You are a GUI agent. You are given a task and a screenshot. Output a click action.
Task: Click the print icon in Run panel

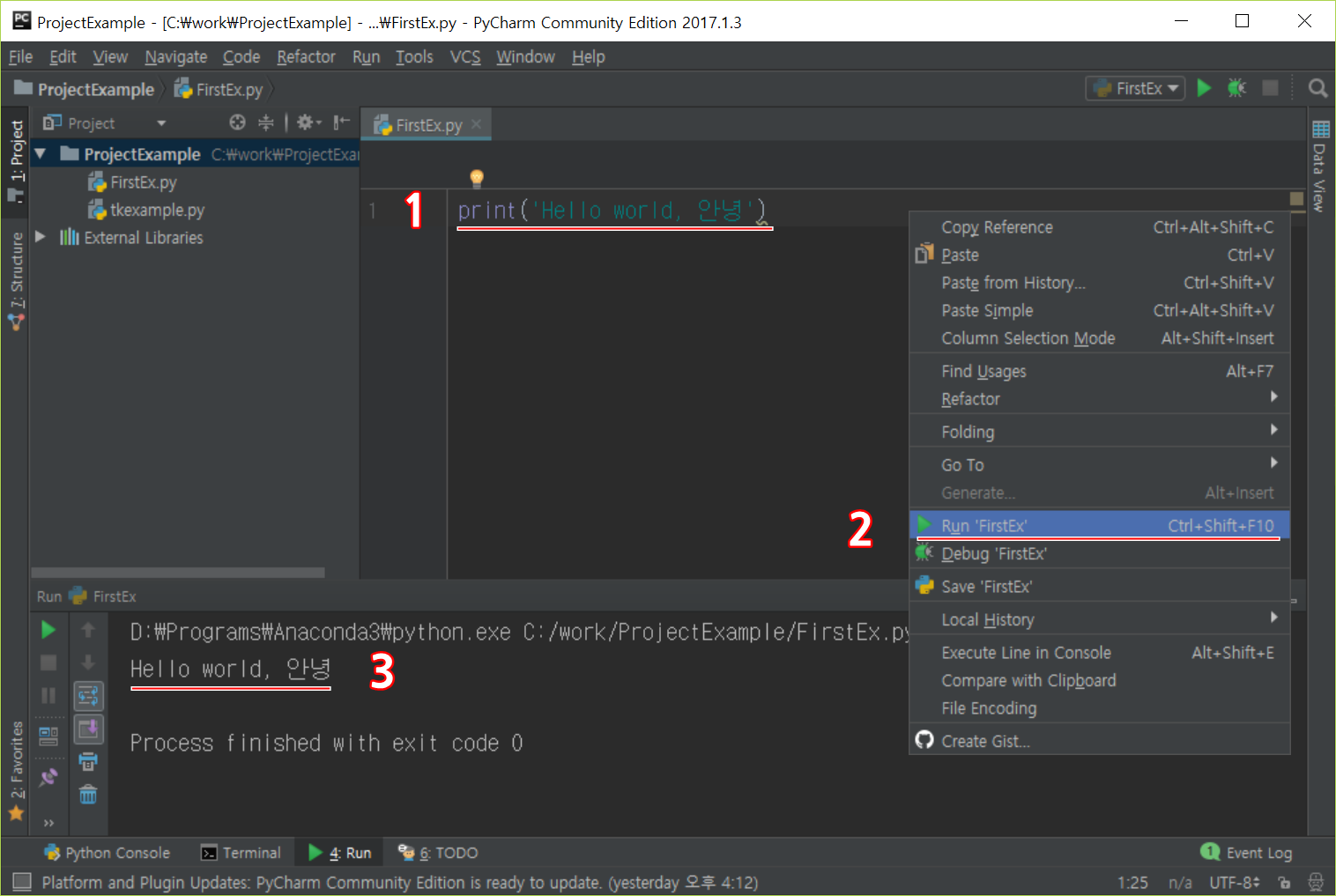[x=88, y=762]
